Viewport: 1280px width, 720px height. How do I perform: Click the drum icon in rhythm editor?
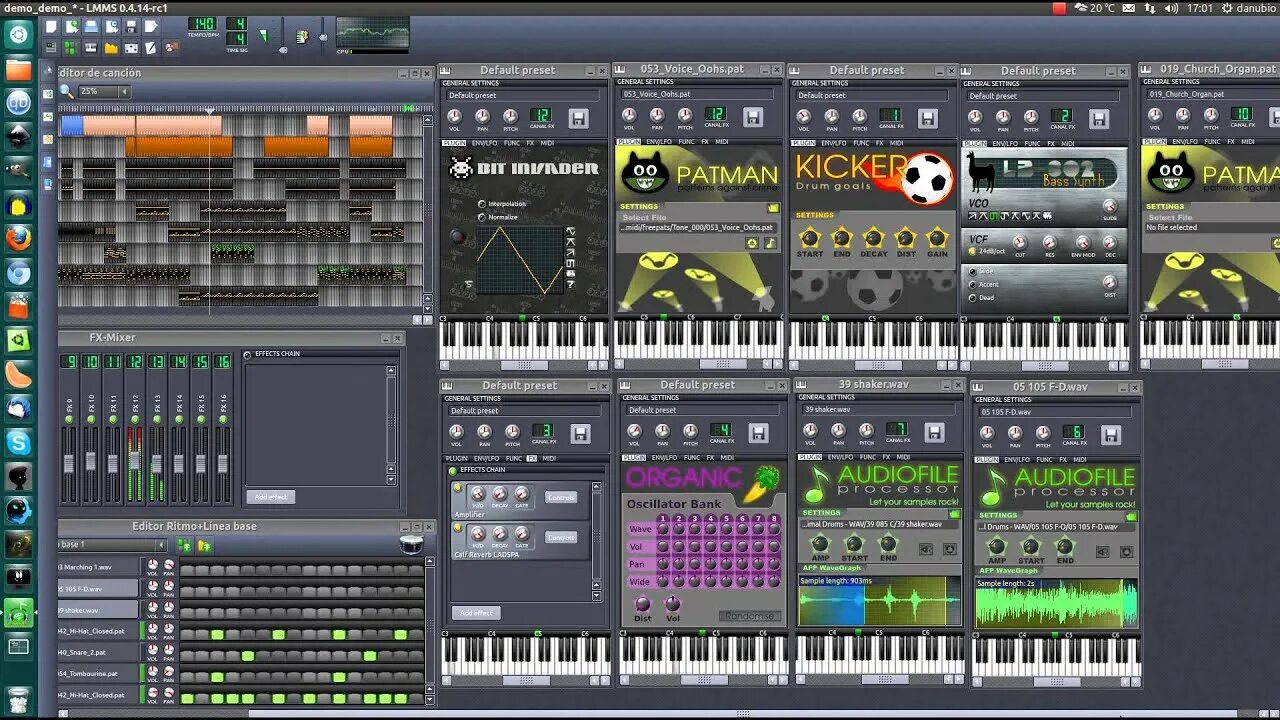[411, 545]
